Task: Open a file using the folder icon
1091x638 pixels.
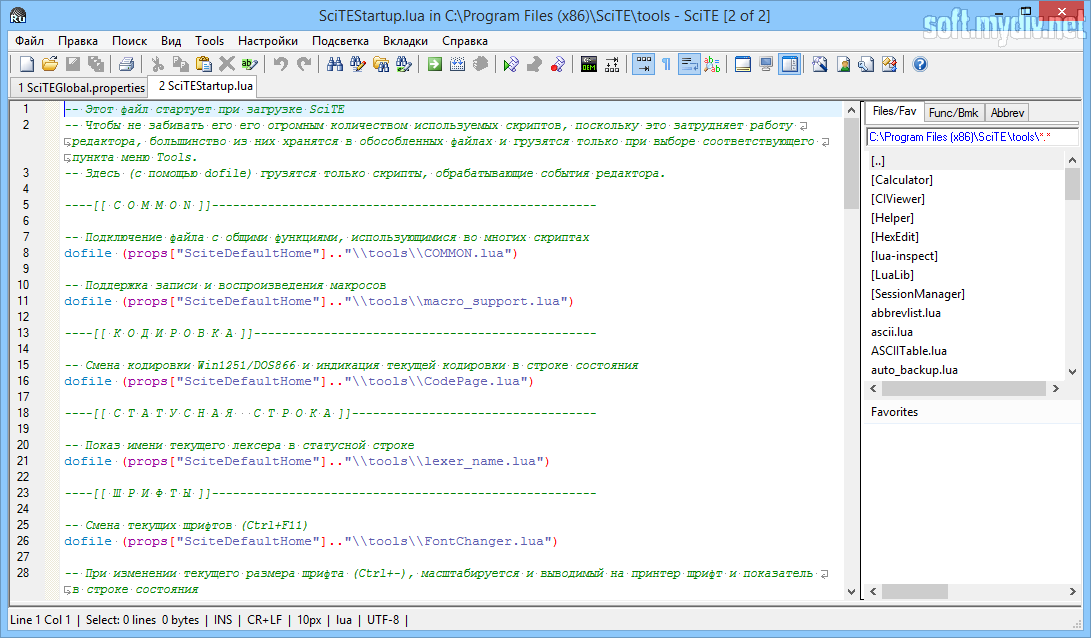Action: point(49,65)
